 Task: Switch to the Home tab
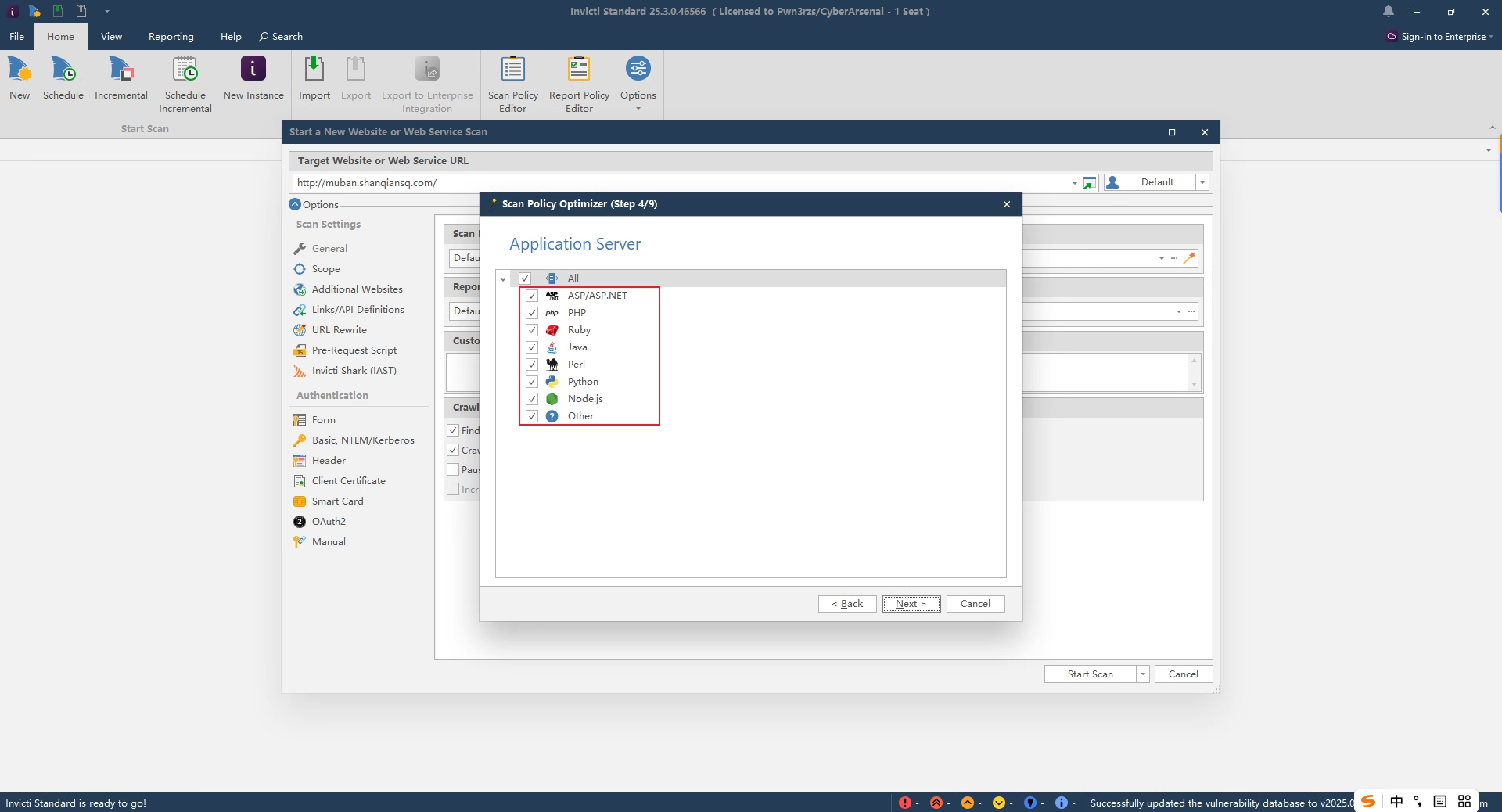pos(60,37)
